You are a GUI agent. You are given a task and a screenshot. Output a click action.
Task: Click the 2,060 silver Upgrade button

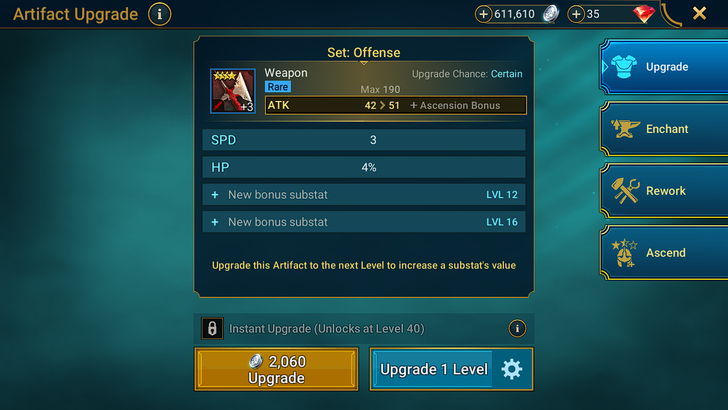[276, 369]
